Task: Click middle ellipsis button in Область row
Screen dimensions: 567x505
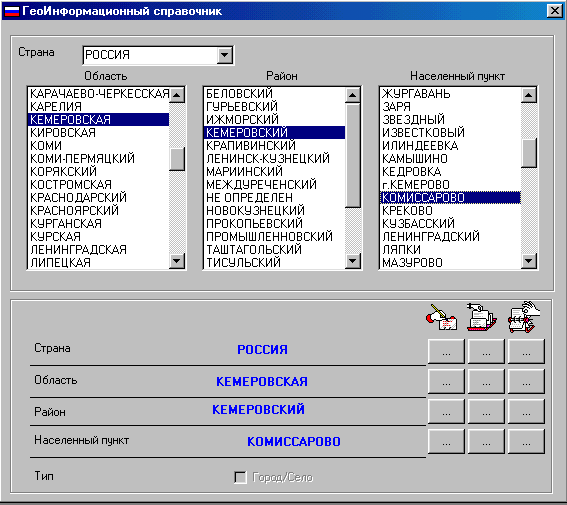Action: 486,381
